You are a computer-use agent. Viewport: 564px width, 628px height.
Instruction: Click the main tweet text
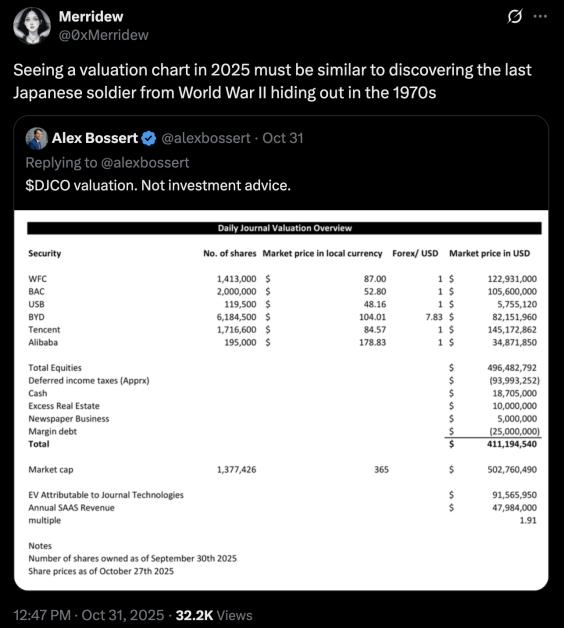pos(272,81)
